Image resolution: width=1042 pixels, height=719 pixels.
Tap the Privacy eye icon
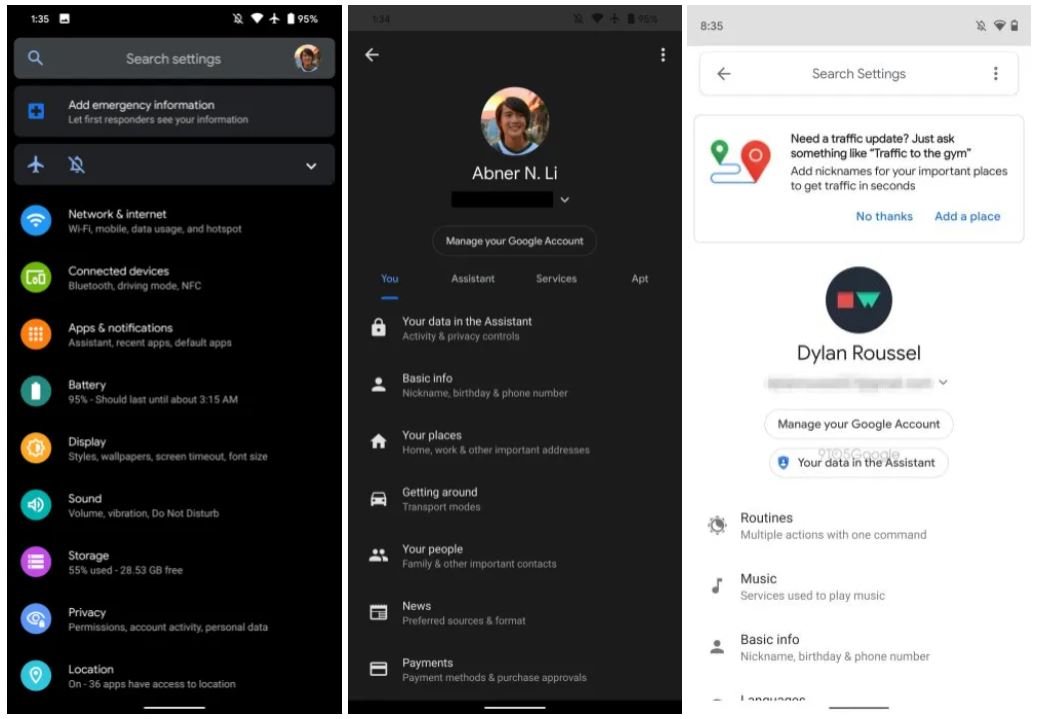[x=36, y=619]
